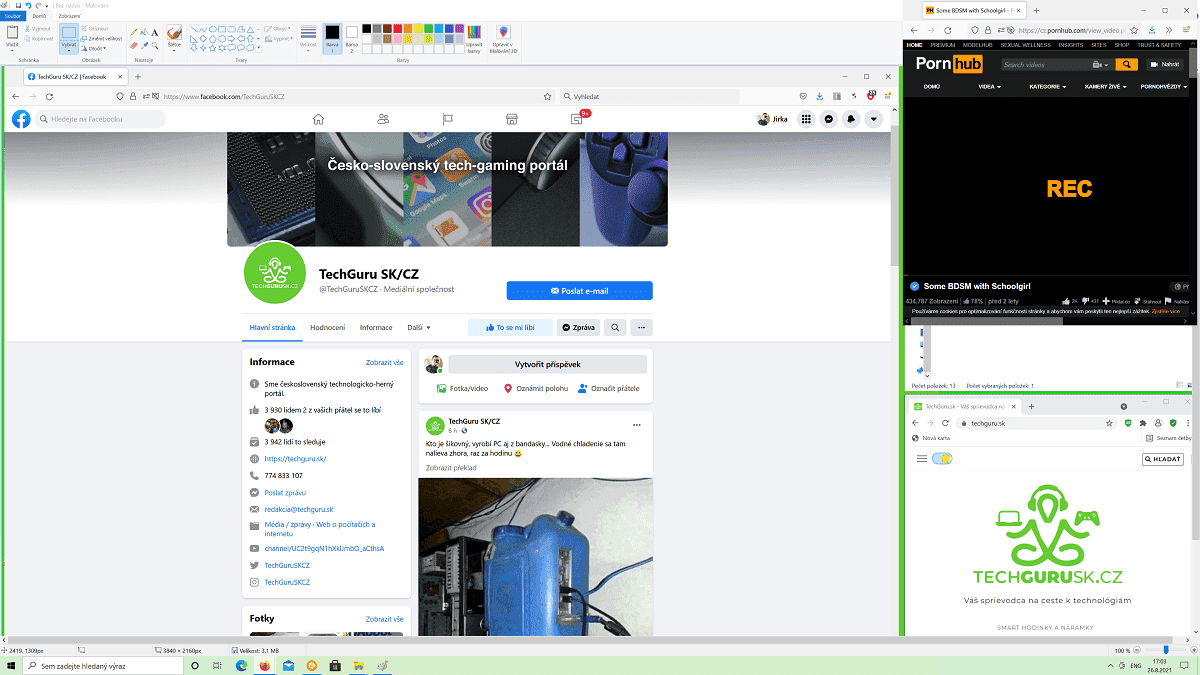Expand the KATEGORIE menu on Pornhub

[1047, 87]
